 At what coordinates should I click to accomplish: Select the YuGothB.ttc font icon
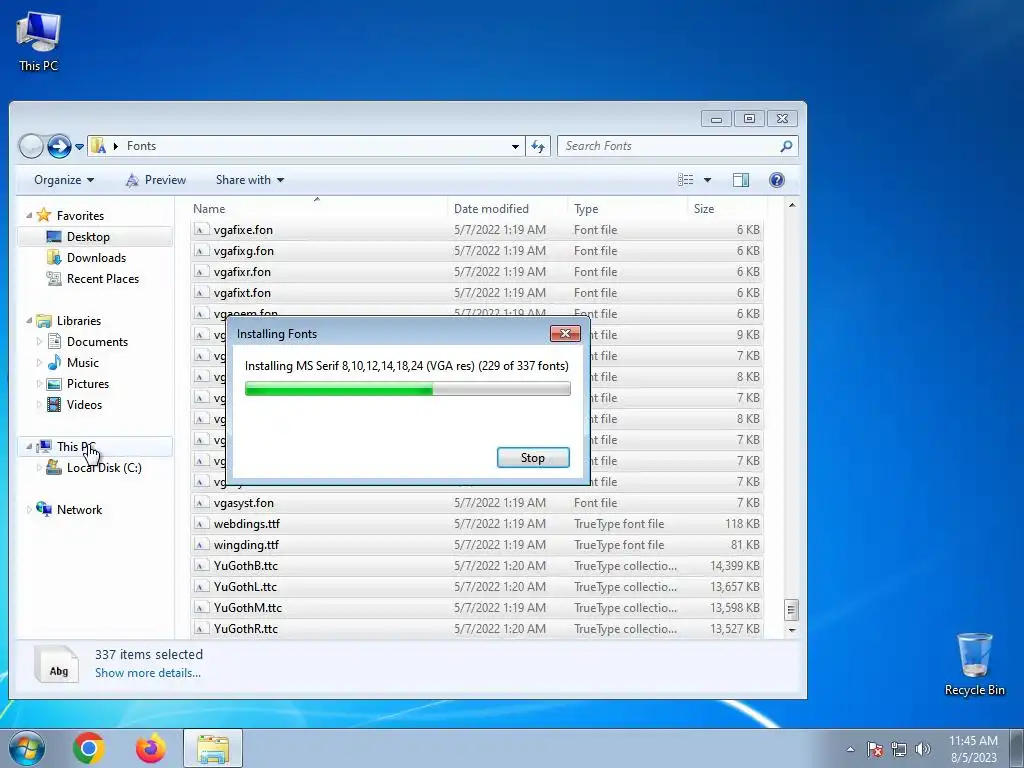(202, 566)
